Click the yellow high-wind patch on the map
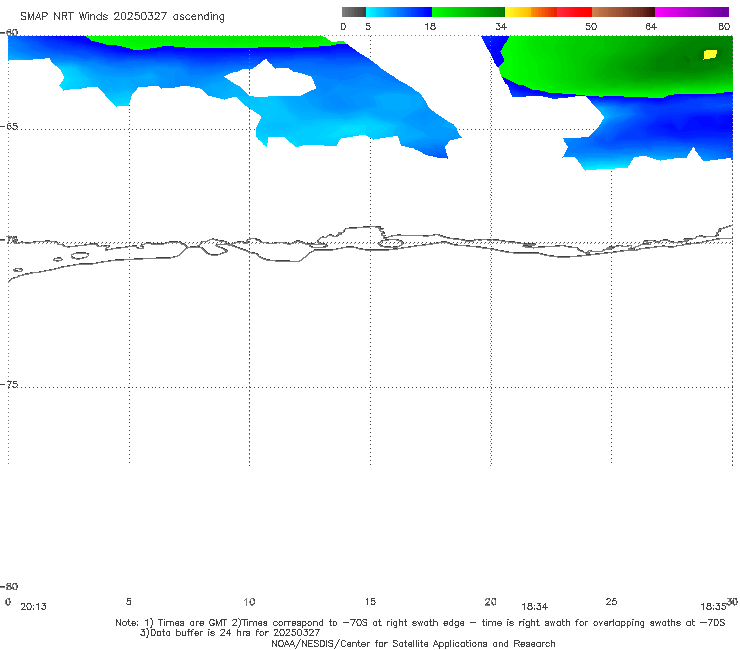Viewport: 740px width, 650px height. [710, 55]
